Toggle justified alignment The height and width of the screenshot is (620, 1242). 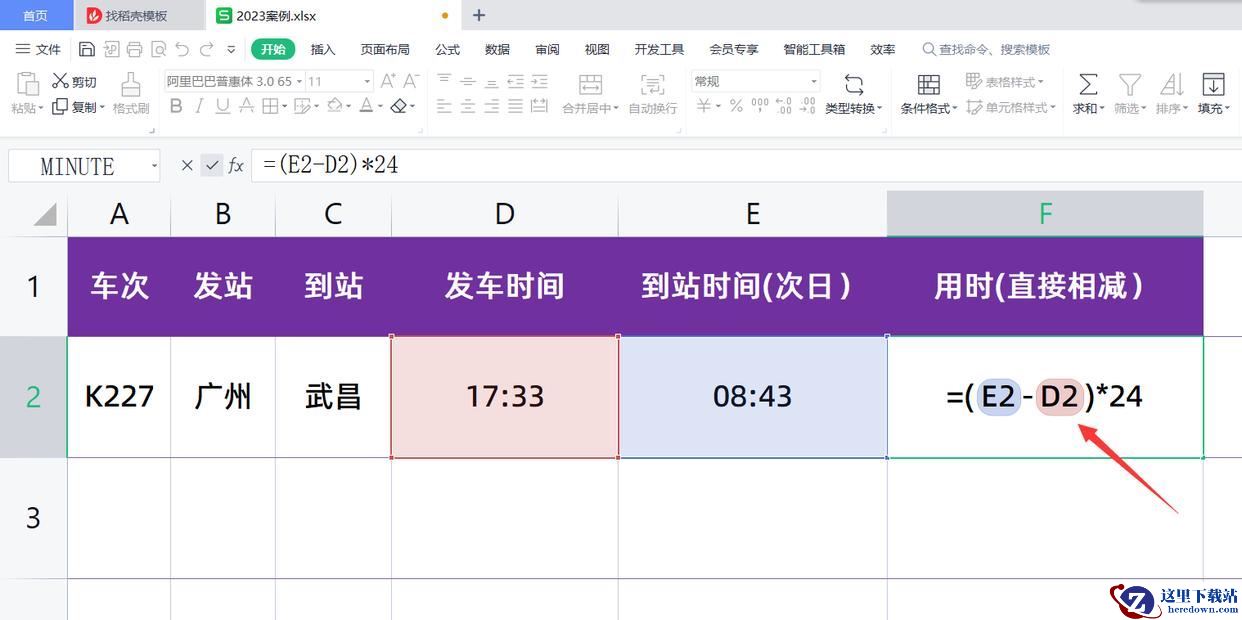[x=515, y=106]
